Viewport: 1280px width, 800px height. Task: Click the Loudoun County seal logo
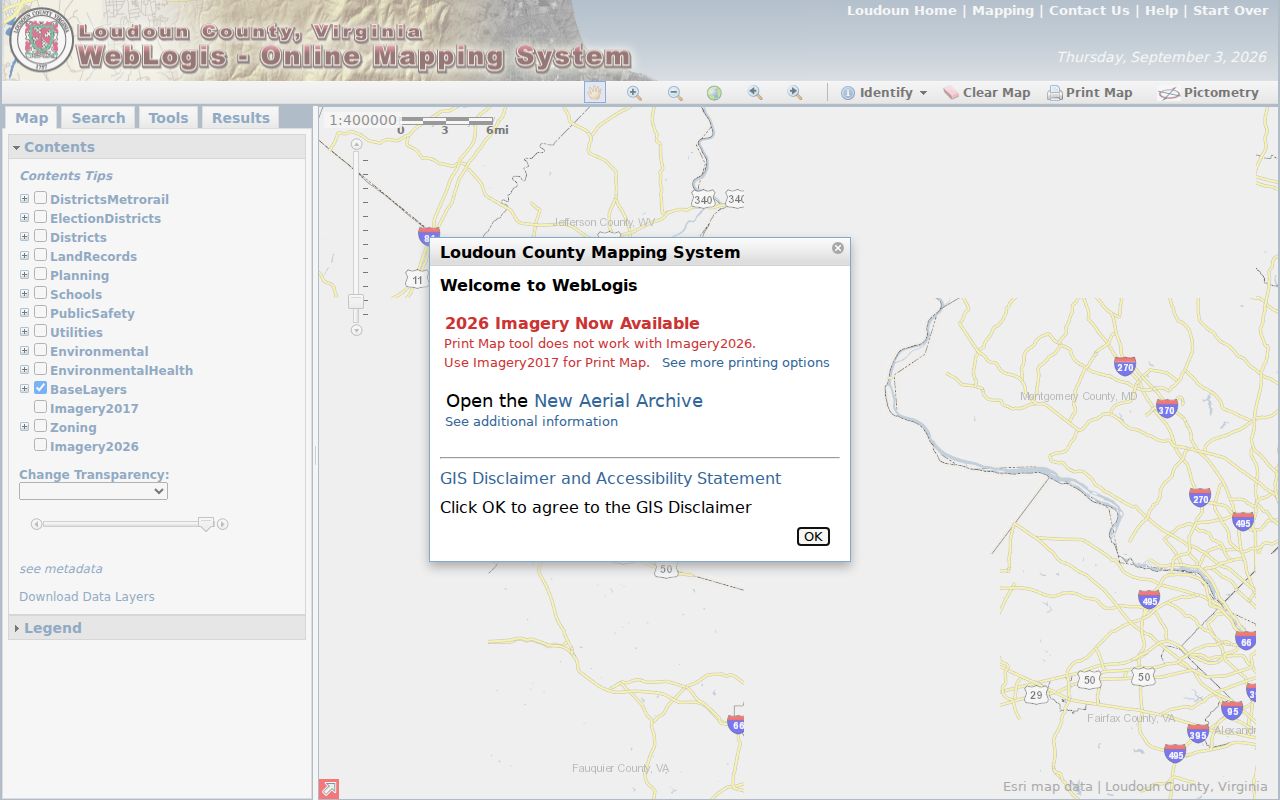click(x=41, y=40)
